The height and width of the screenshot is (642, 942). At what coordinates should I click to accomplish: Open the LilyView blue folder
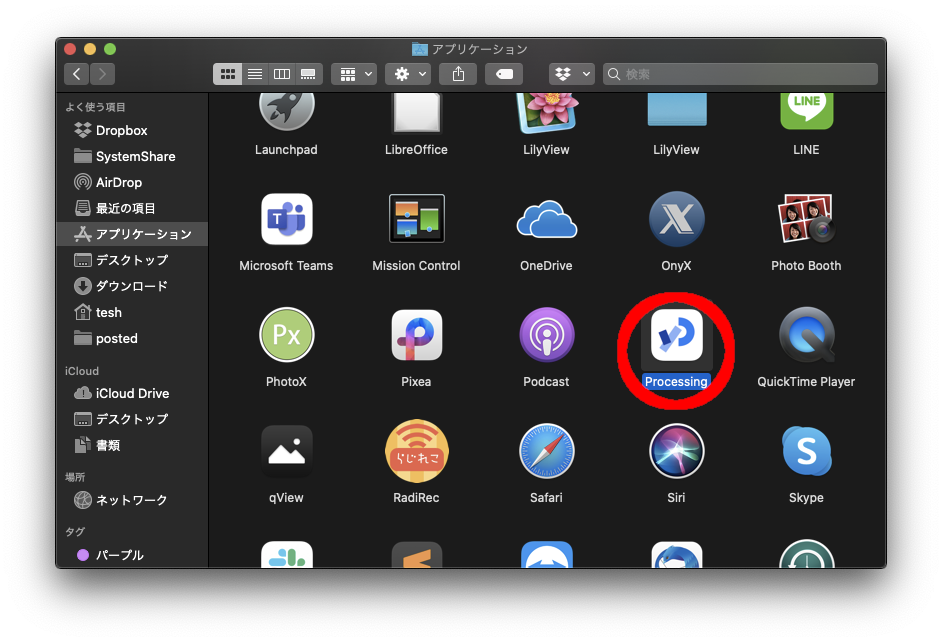coord(676,110)
